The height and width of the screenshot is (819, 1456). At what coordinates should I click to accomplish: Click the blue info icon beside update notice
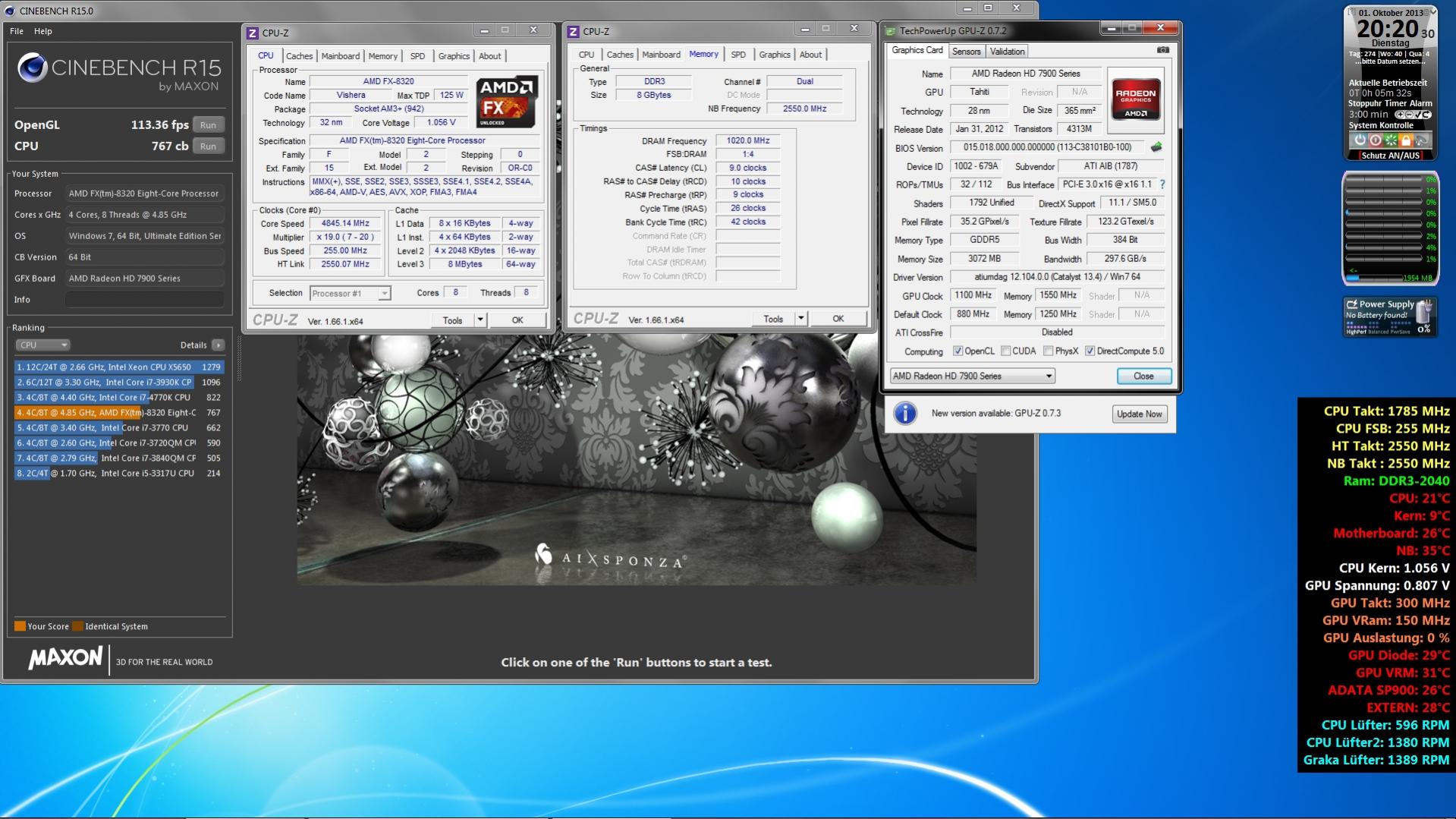coord(904,414)
